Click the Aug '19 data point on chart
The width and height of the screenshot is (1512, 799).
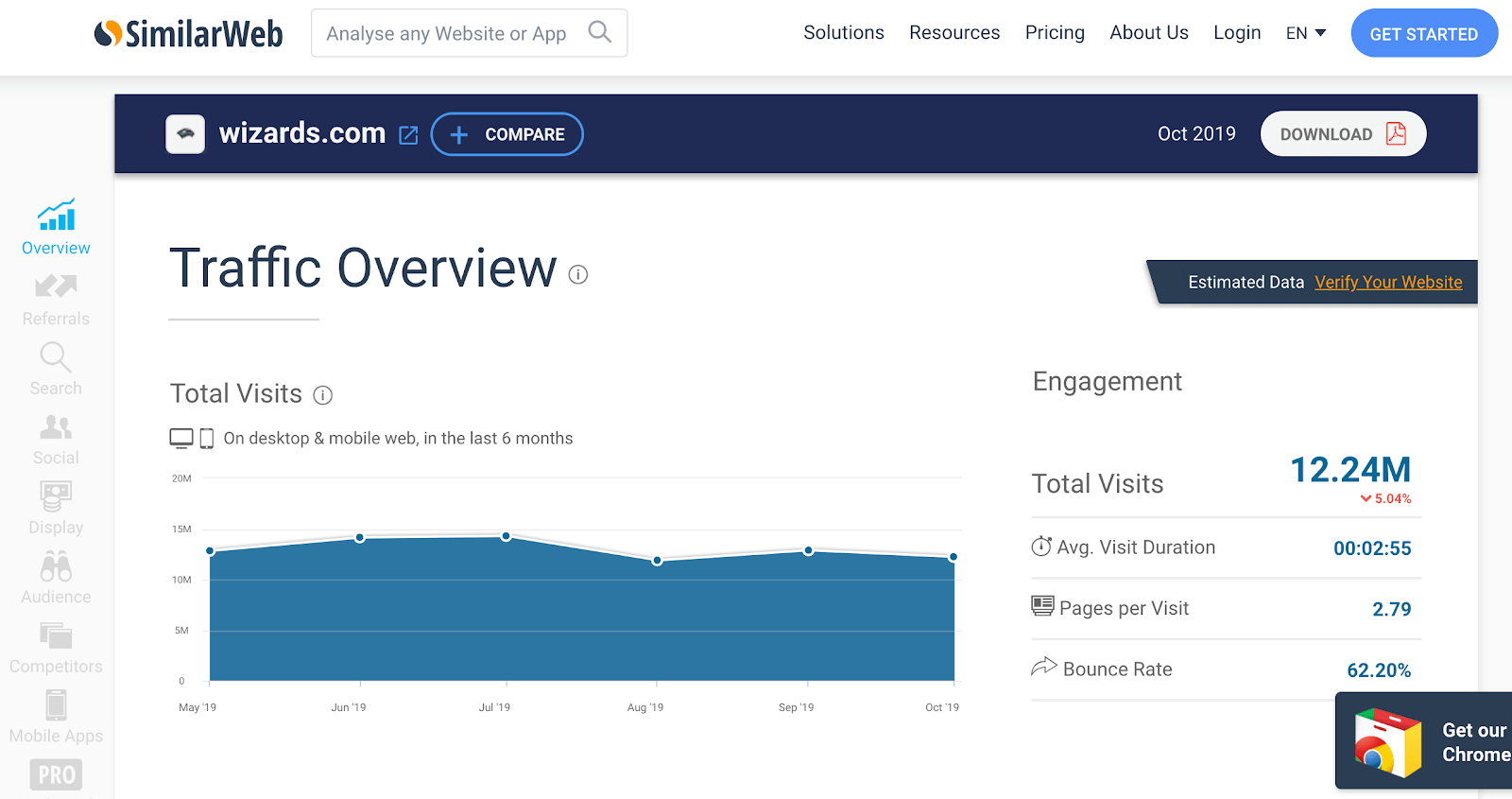click(x=658, y=561)
